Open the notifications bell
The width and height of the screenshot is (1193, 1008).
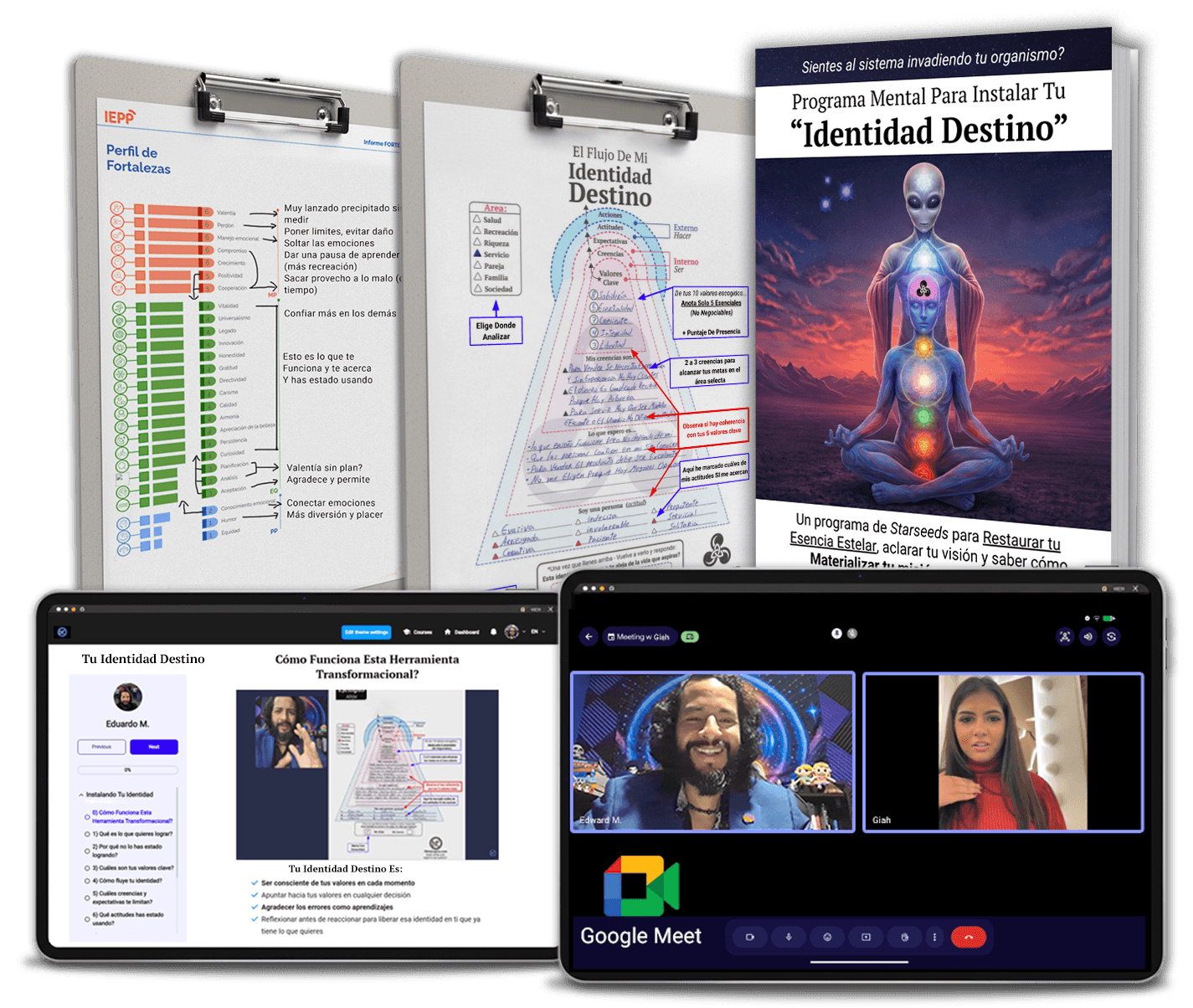pos(494,632)
